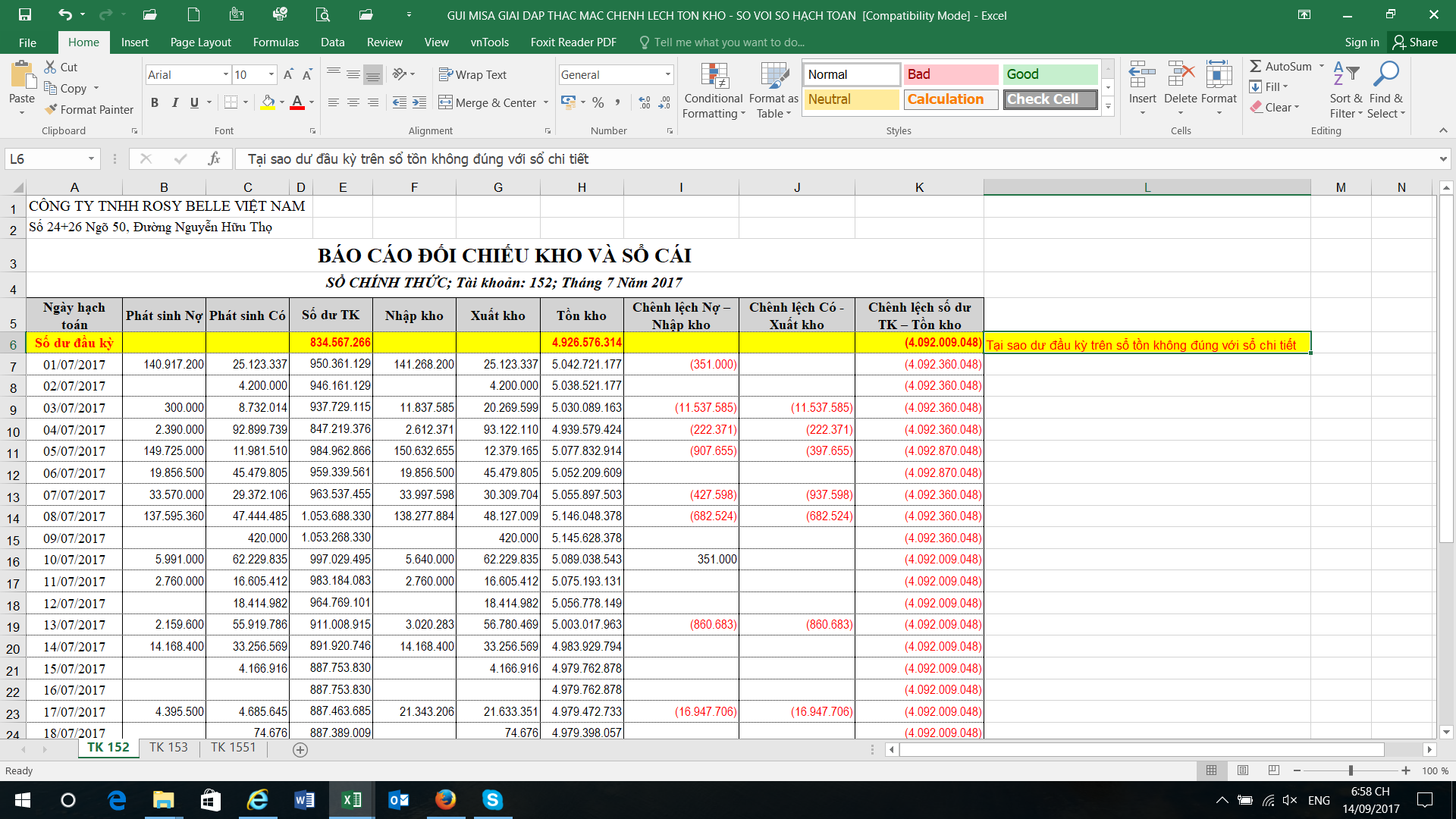Open the vnTools ribbon tab

(x=490, y=42)
